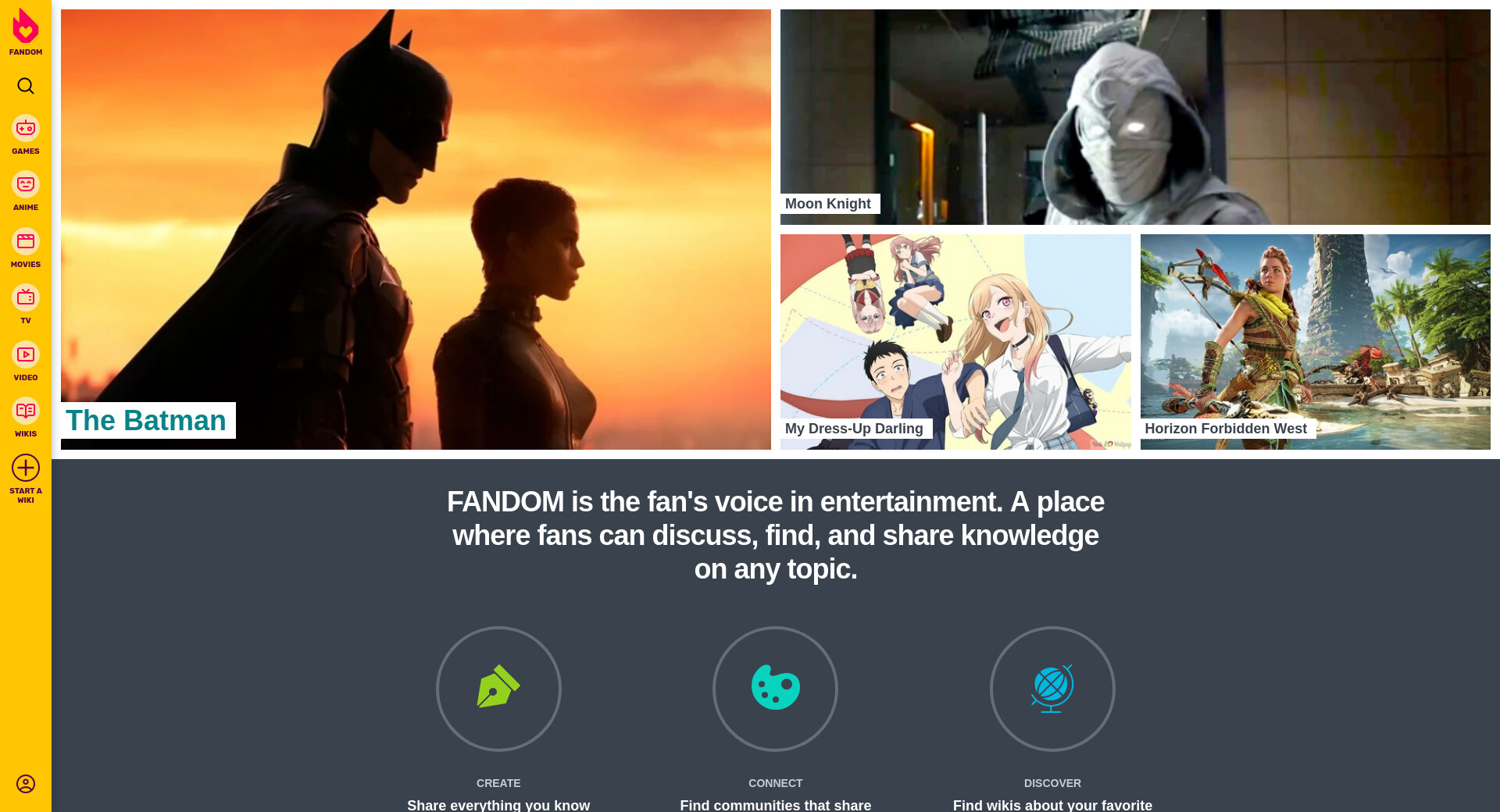Open search with the magnifier icon

[x=26, y=86]
